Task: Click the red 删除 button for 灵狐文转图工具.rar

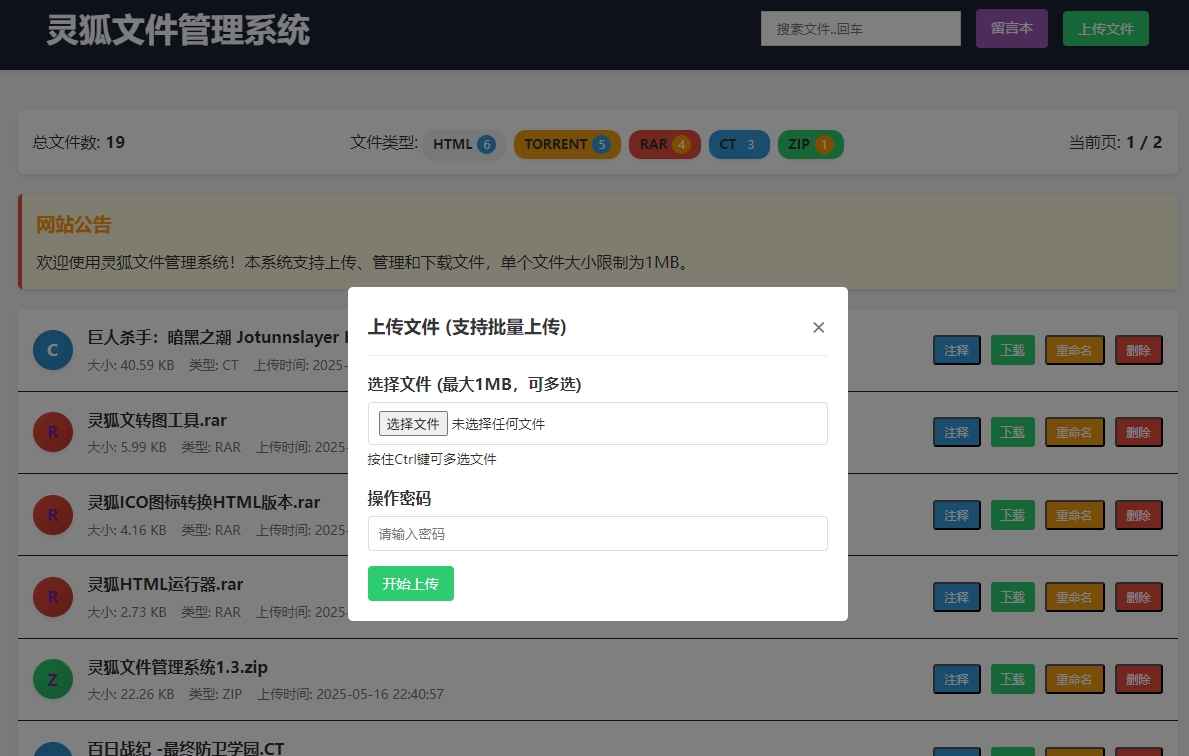Action: pos(1138,432)
